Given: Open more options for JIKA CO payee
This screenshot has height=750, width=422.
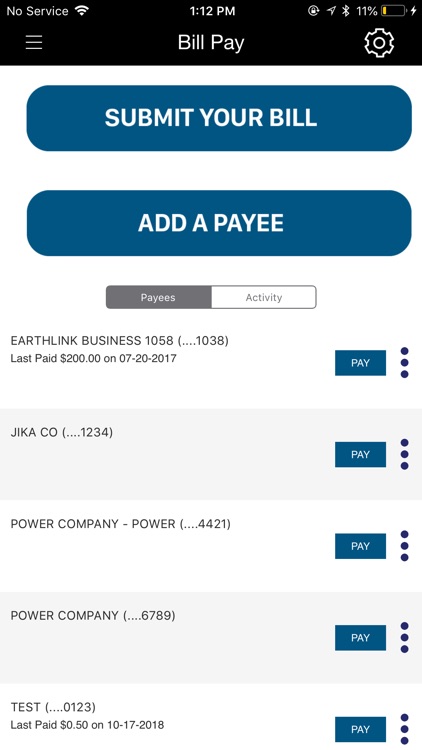Looking at the screenshot, I should click(x=404, y=454).
